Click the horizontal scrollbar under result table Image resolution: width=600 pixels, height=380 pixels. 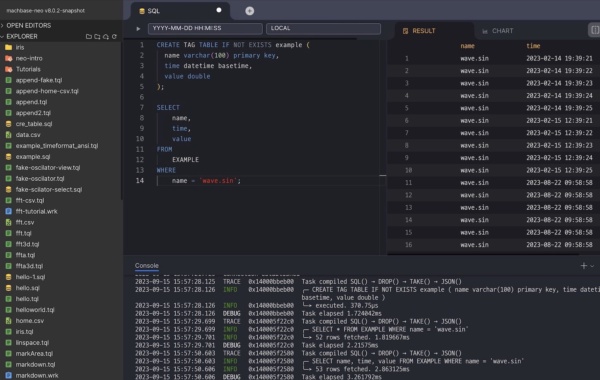(483, 254)
